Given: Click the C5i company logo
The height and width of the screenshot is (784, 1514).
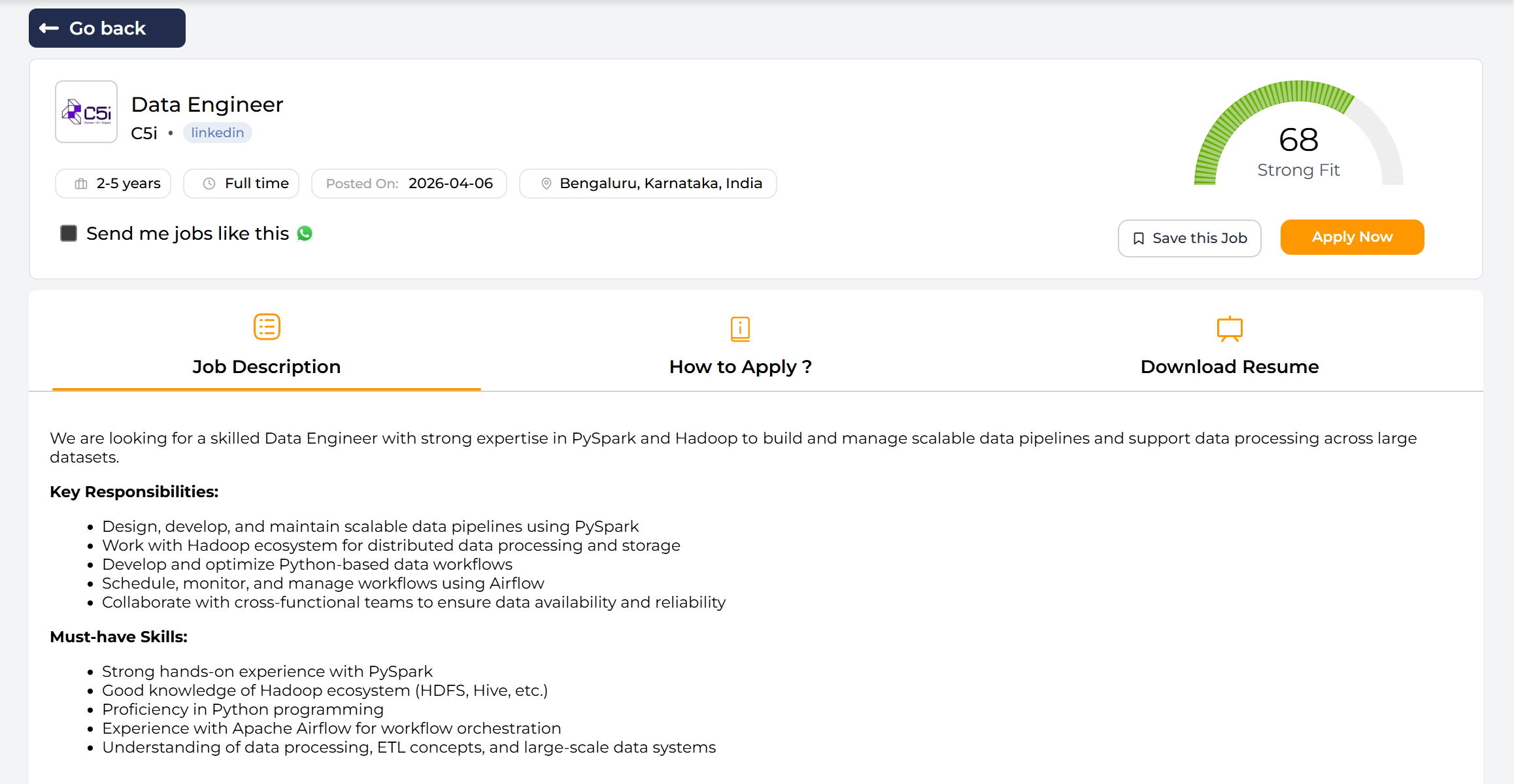Looking at the screenshot, I should 86,112.
